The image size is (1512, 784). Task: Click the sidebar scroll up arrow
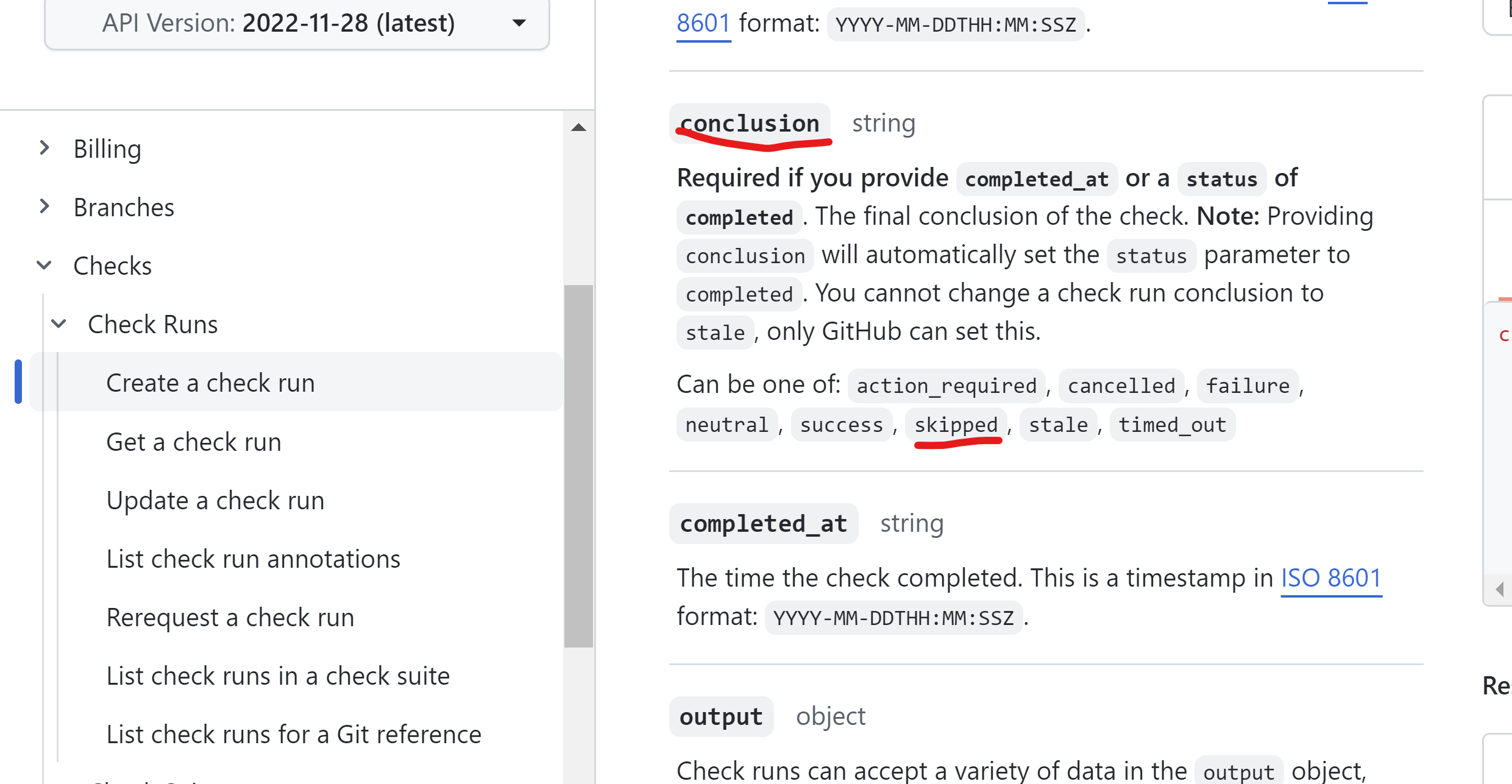click(578, 127)
